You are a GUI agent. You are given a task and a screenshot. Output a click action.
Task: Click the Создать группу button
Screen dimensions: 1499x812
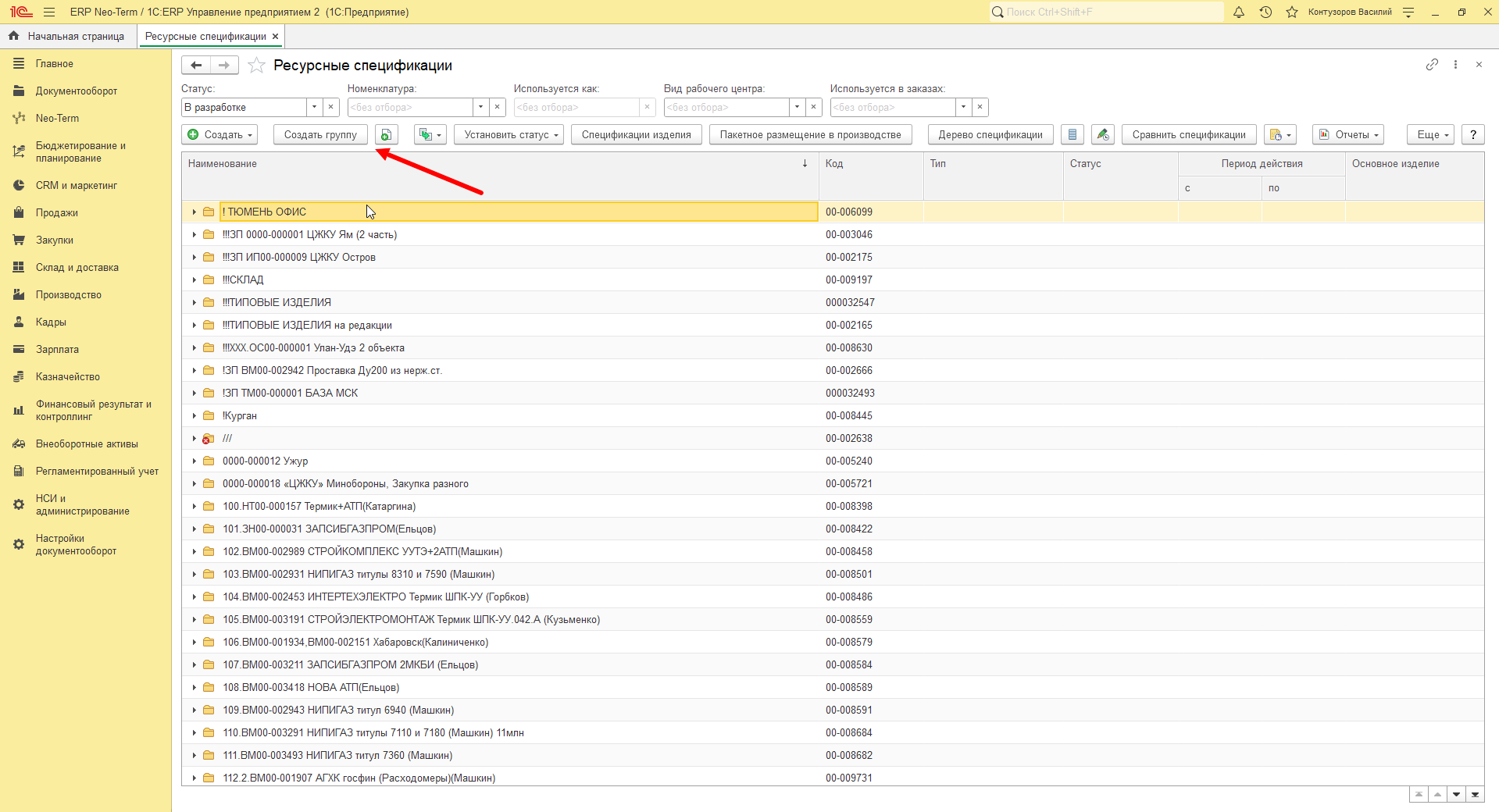point(320,134)
